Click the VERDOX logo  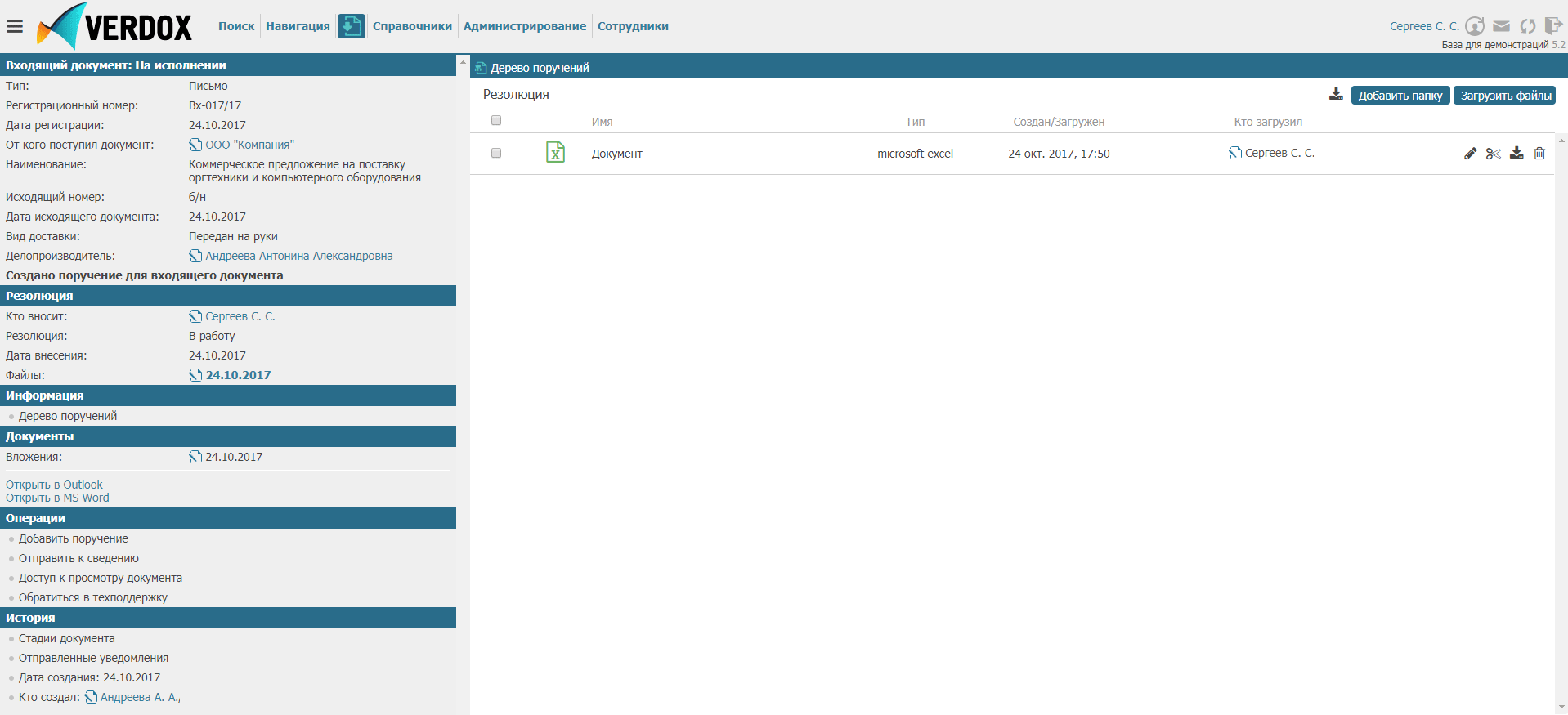(x=114, y=26)
